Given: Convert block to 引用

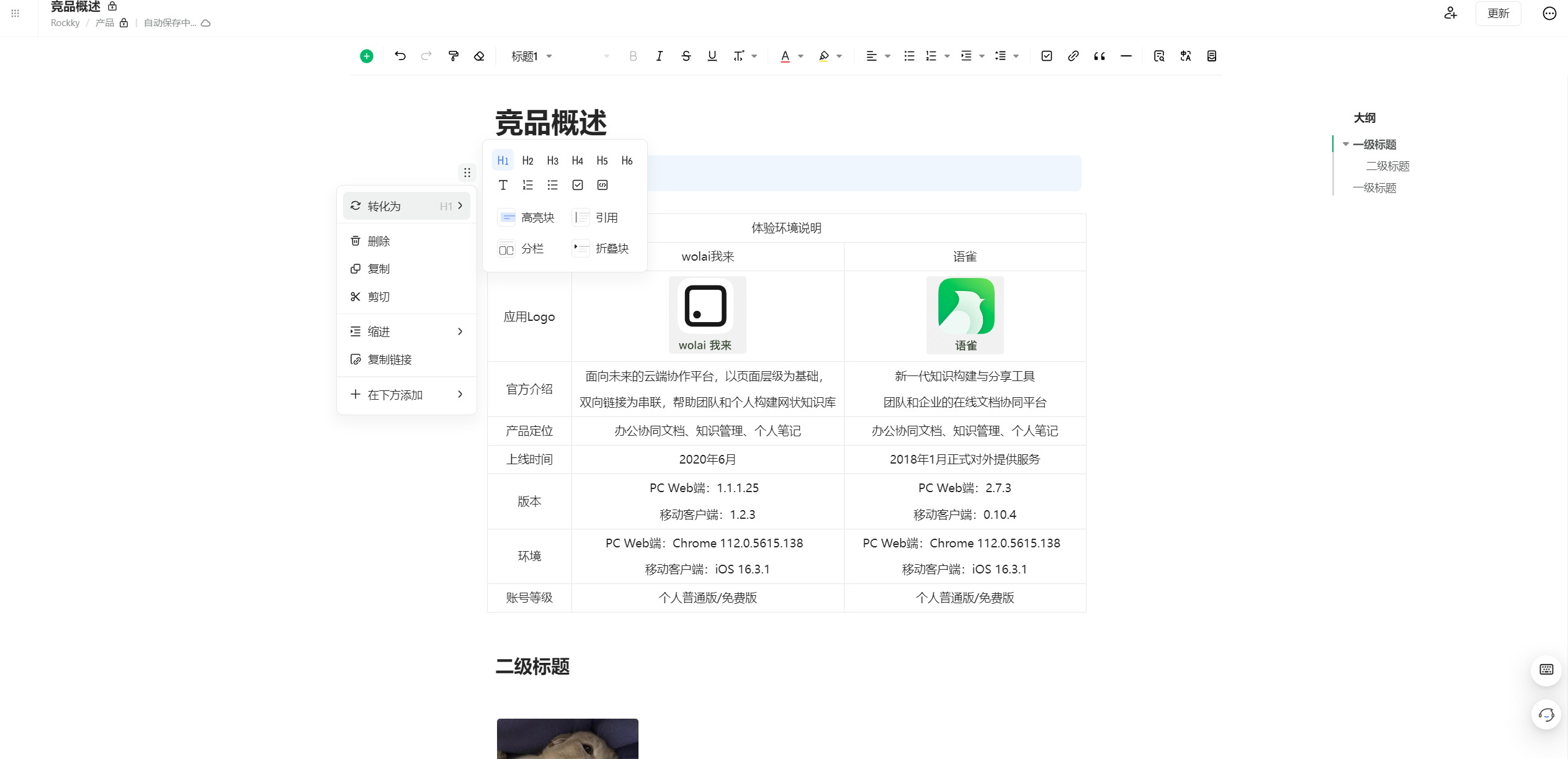Looking at the screenshot, I should pyautogui.click(x=596, y=217).
